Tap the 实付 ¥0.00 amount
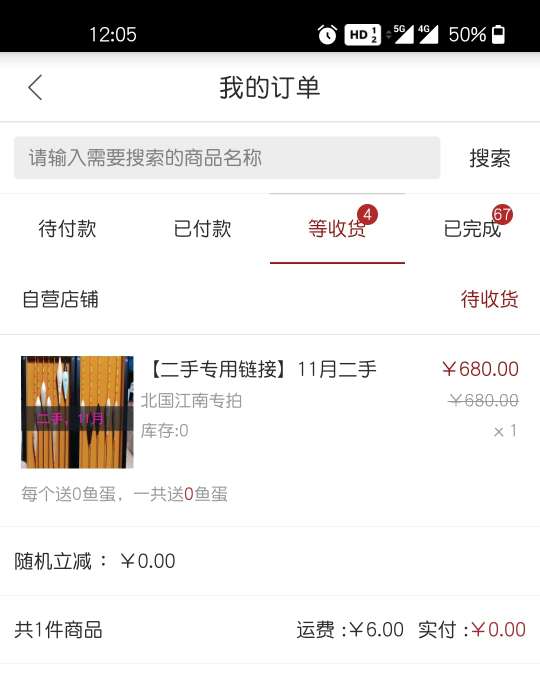540x674 pixels. coord(472,630)
